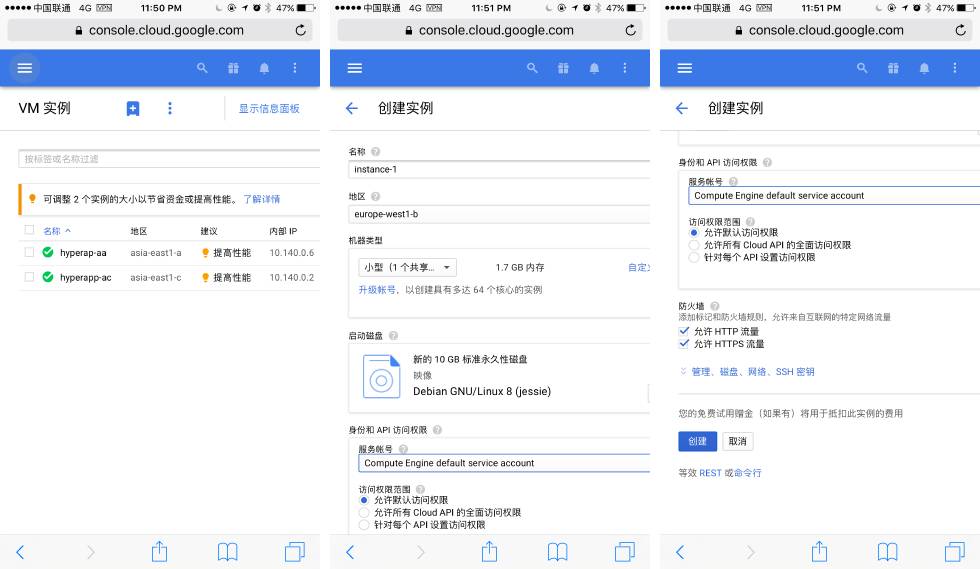Sort the VM table by 名称 column

[x=56, y=231]
